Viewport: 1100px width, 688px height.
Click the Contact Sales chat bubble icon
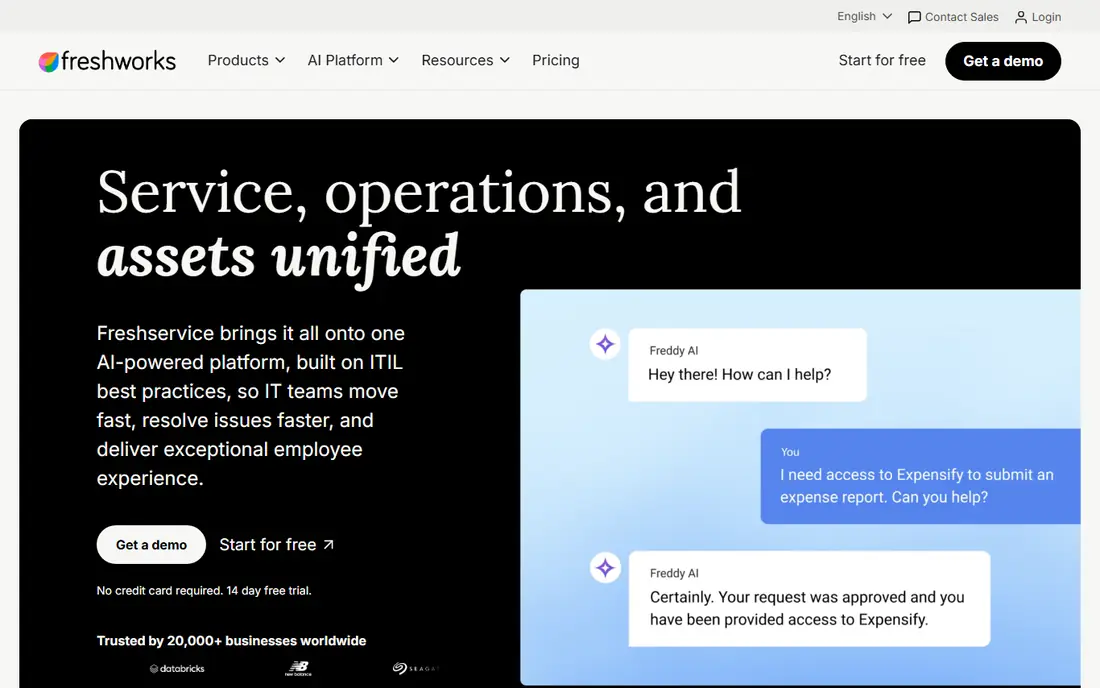tap(914, 18)
